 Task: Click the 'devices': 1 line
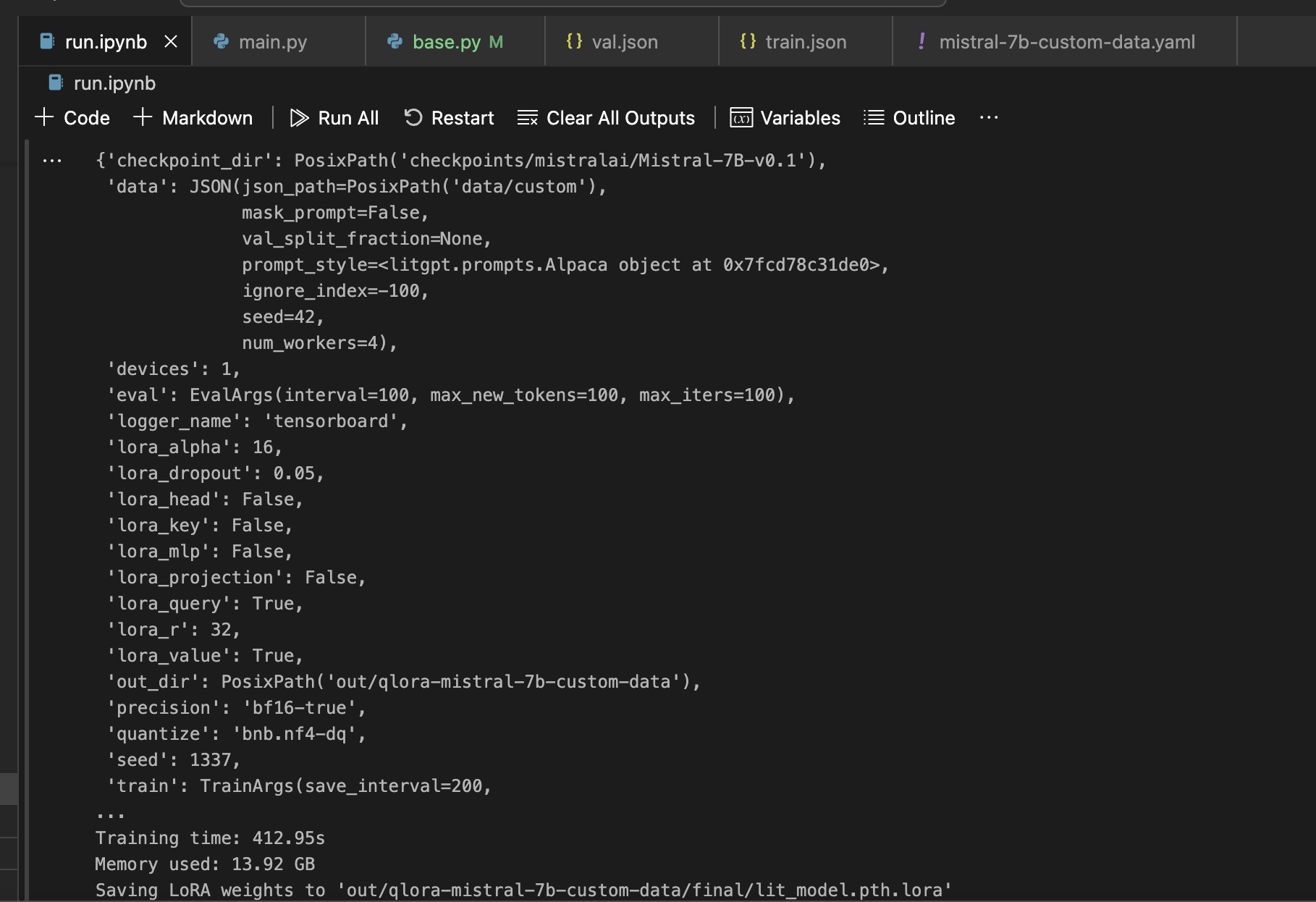tap(173, 369)
